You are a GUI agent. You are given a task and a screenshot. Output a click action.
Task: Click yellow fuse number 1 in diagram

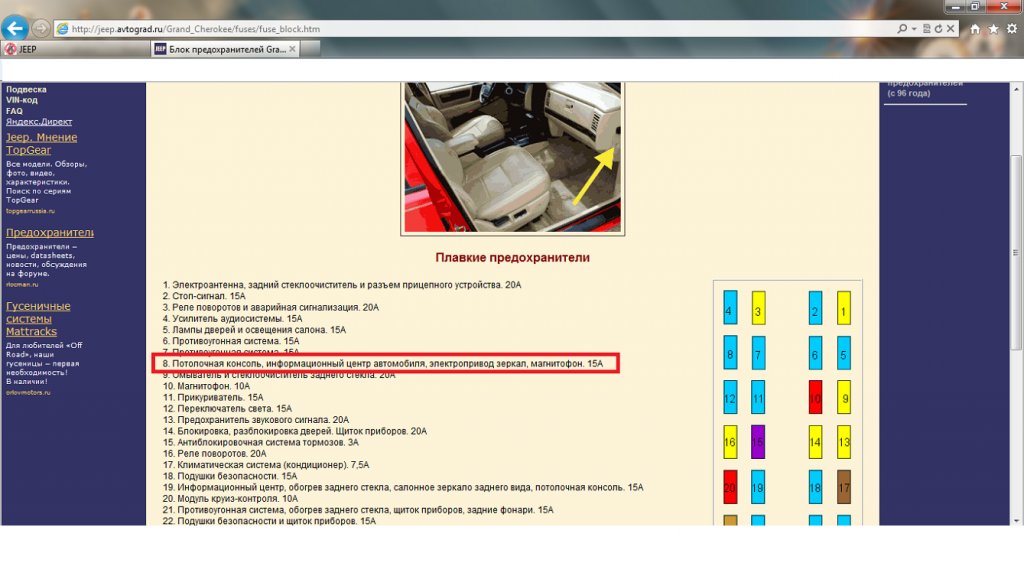pyautogui.click(x=844, y=308)
